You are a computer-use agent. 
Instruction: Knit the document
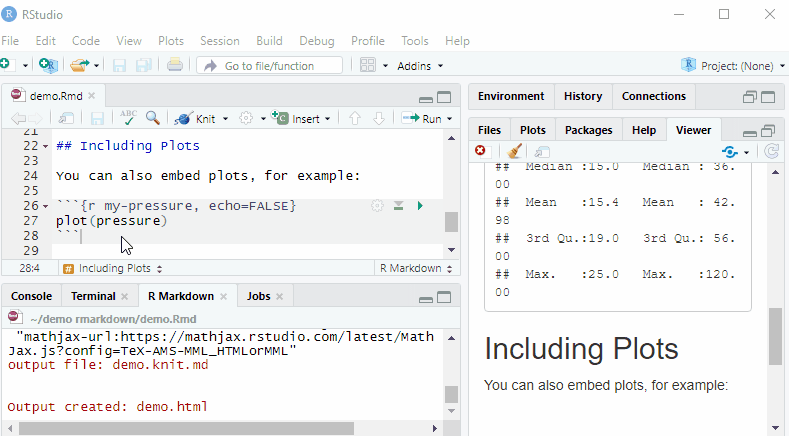click(195, 118)
